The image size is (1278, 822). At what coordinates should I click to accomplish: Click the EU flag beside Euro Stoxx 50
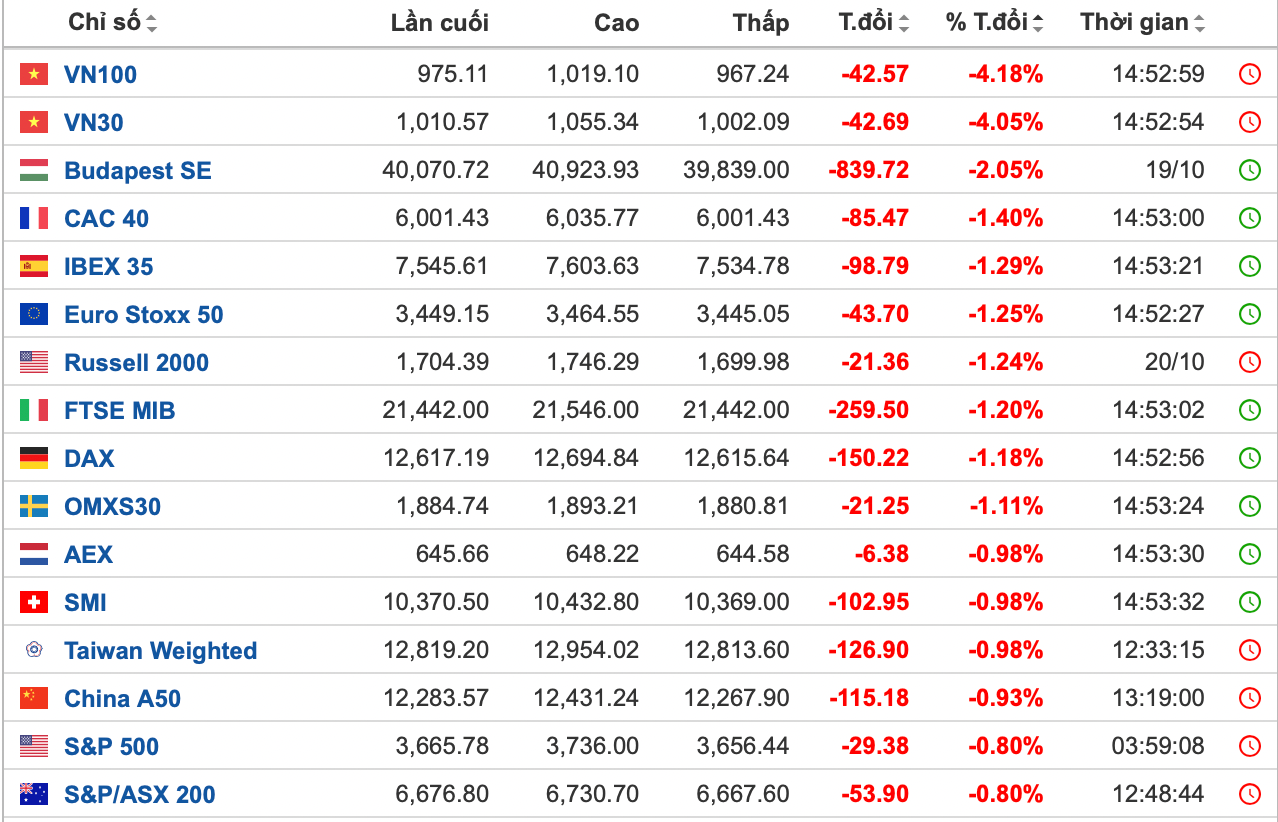(x=34, y=314)
